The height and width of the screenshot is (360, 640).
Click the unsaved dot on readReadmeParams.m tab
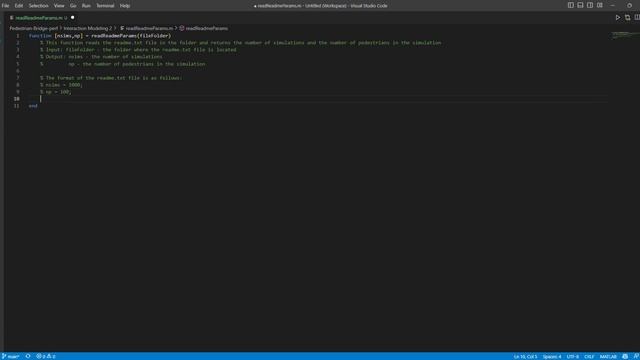coord(73,18)
